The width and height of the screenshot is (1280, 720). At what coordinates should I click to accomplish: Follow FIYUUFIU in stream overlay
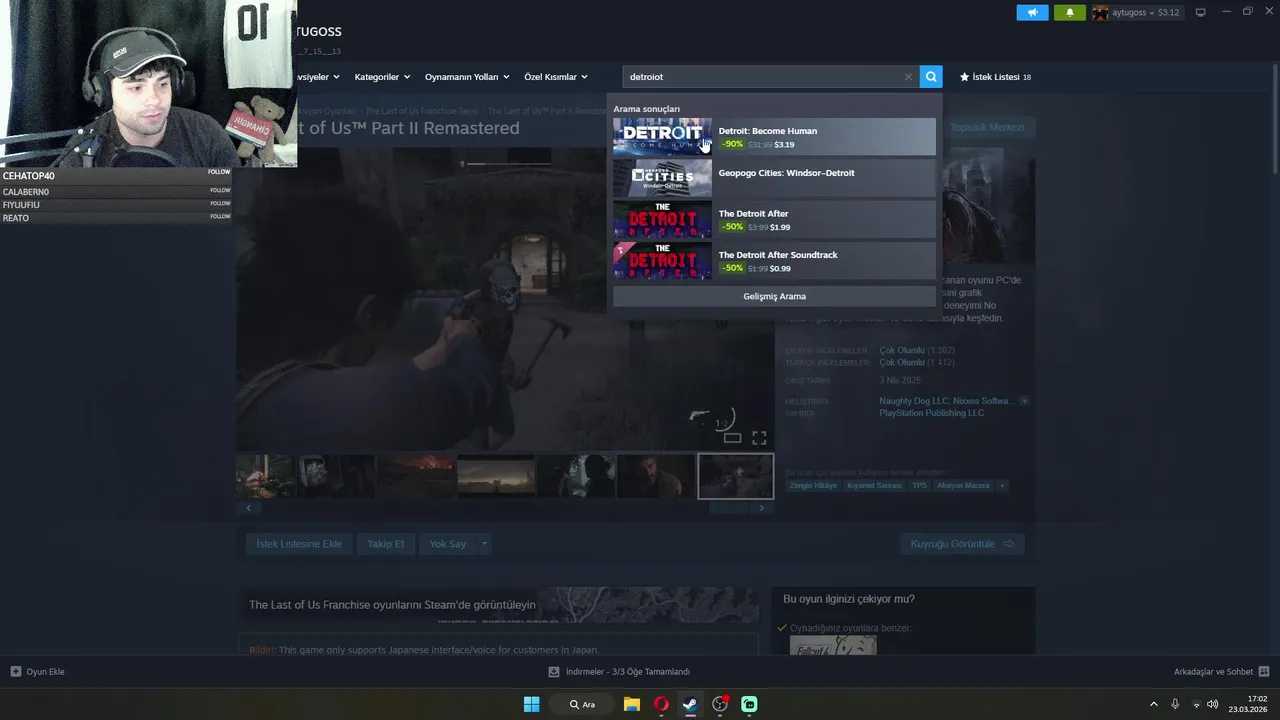tap(220, 203)
